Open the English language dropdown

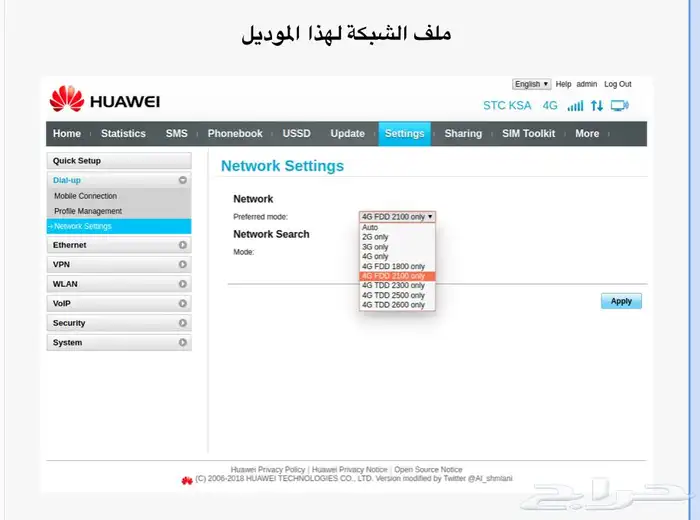coord(531,84)
